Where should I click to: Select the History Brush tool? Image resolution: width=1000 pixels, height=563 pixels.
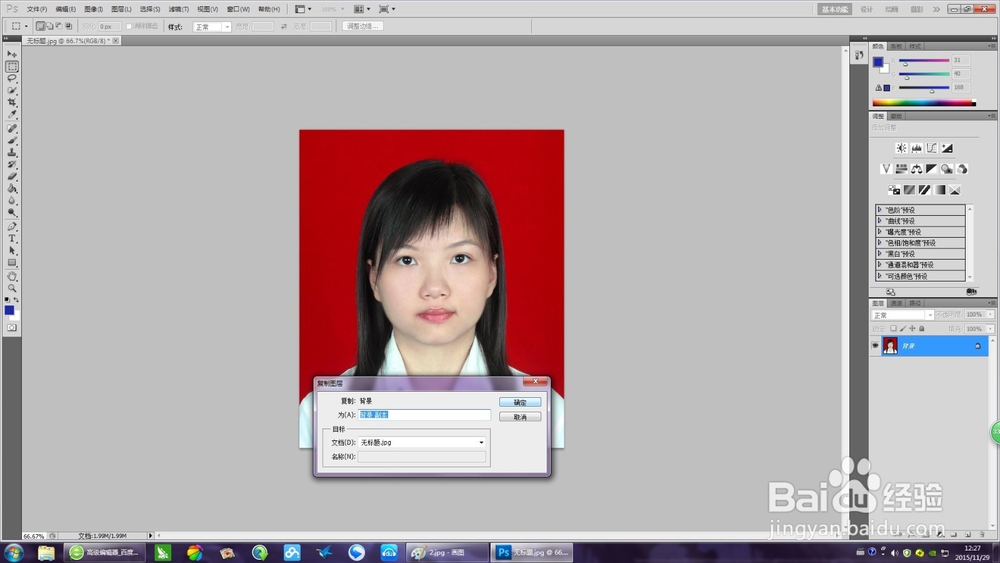click(x=12, y=165)
